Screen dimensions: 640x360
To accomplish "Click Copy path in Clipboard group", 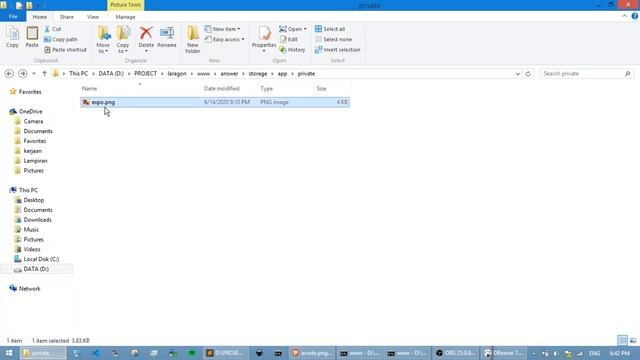I will click(60, 39).
